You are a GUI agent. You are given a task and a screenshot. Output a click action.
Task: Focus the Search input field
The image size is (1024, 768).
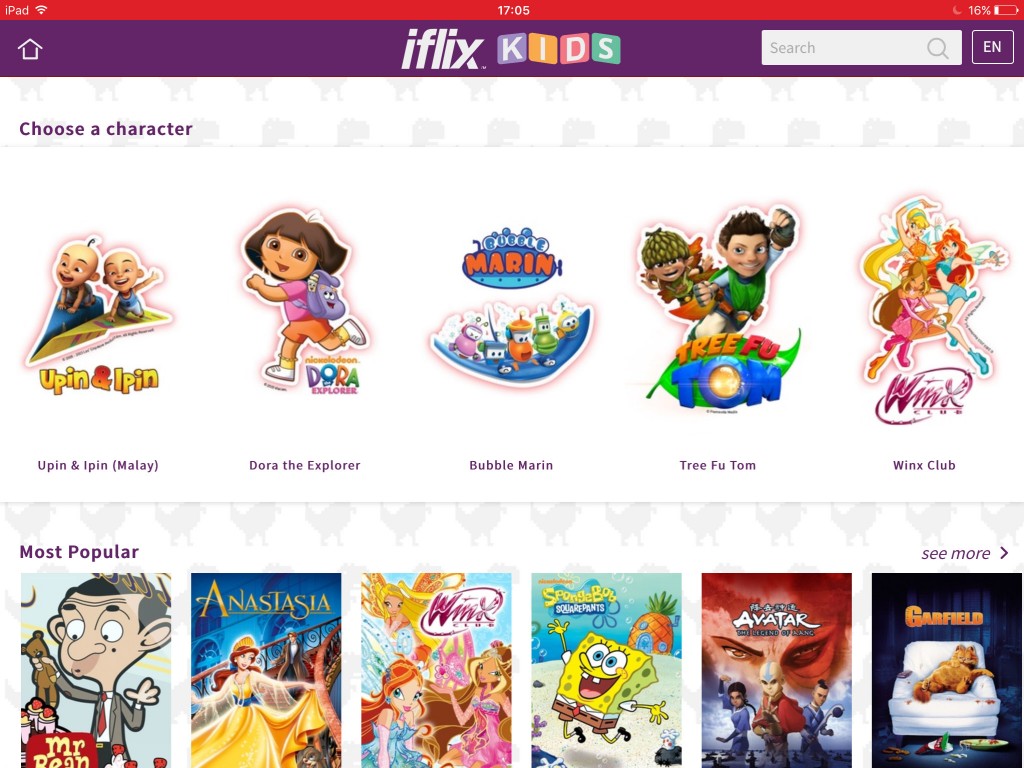[x=861, y=48]
